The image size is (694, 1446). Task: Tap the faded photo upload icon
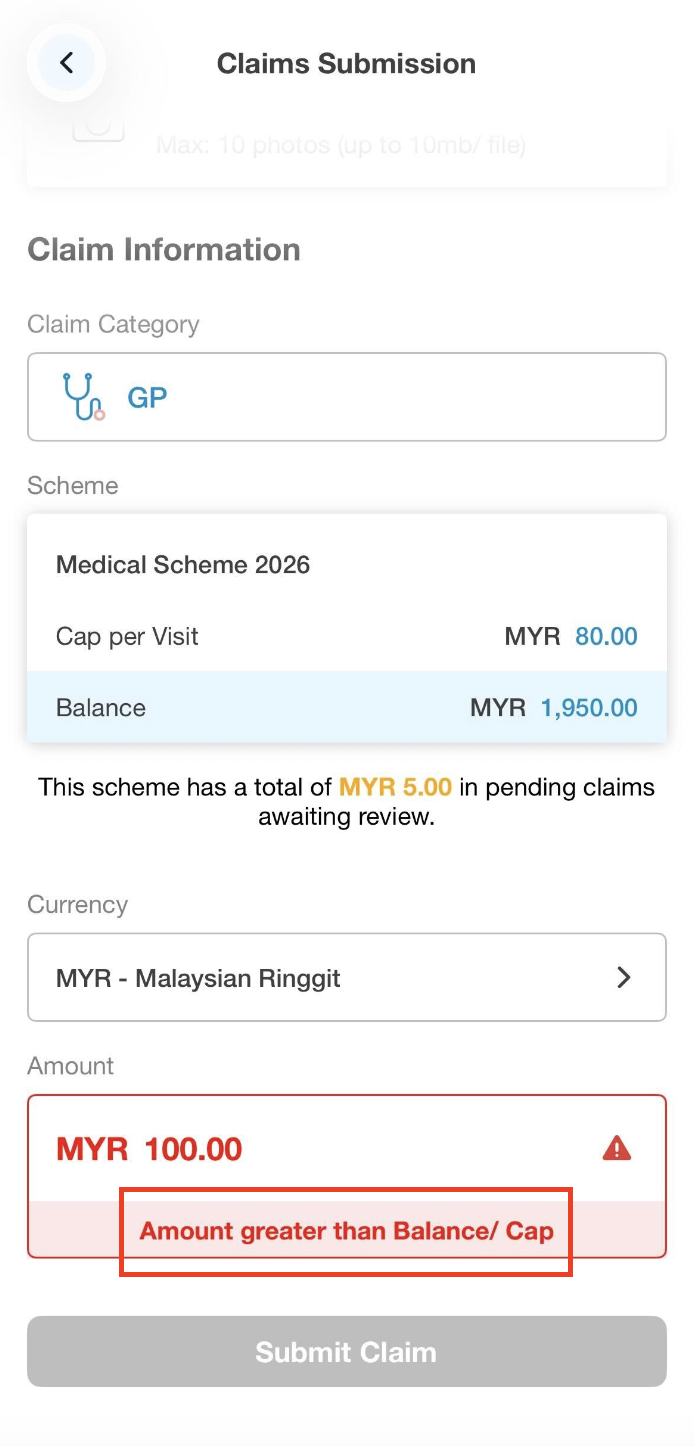pyautogui.click(x=98, y=129)
